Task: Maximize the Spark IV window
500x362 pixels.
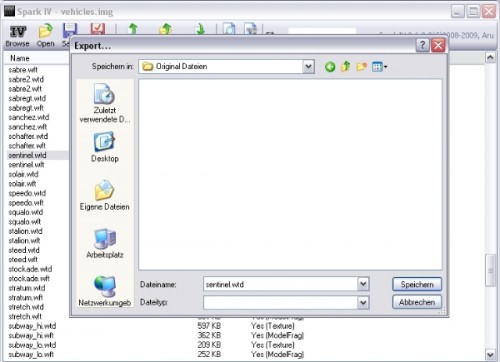Action: click(x=473, y=12)
